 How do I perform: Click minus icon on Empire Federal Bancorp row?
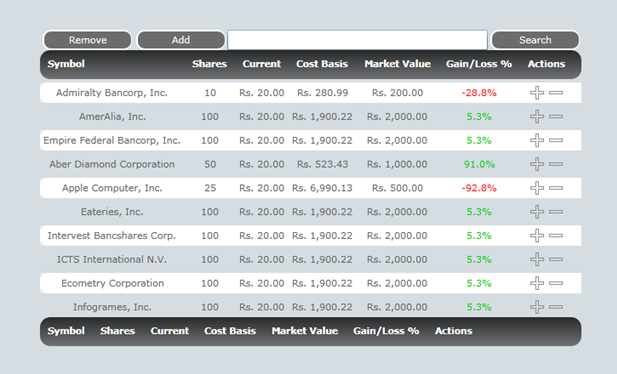click(556, 141)
